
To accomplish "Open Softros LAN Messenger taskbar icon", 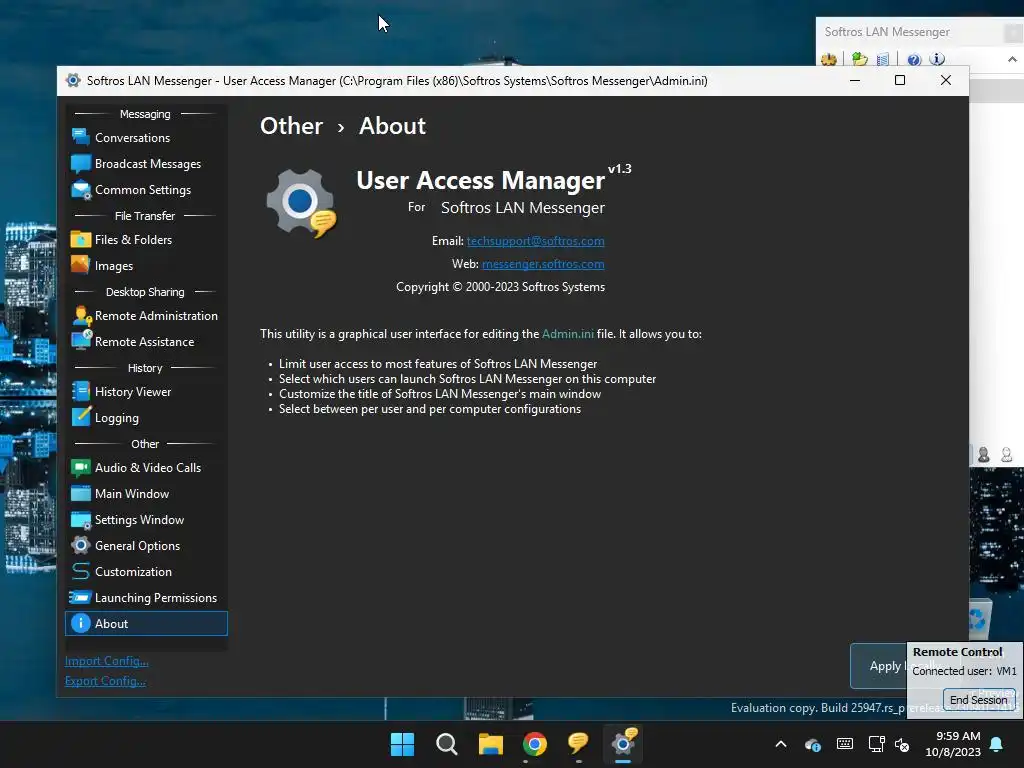I will [x=579, y=744].
